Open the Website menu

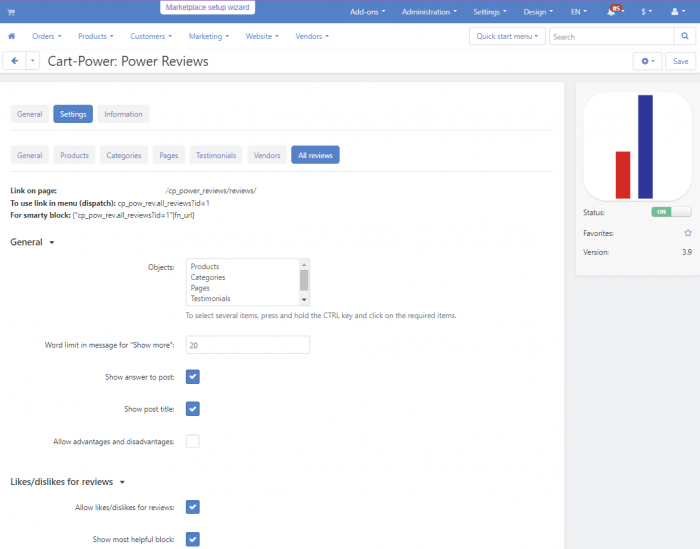(262, 36)
